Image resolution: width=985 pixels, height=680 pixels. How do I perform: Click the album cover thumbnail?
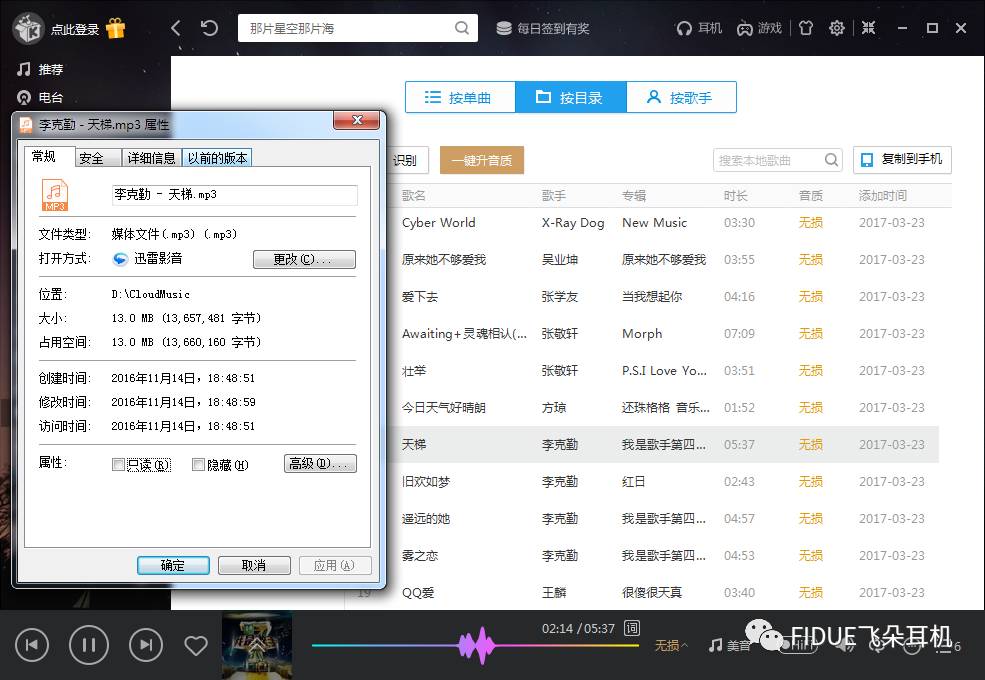tap(257, 645)
